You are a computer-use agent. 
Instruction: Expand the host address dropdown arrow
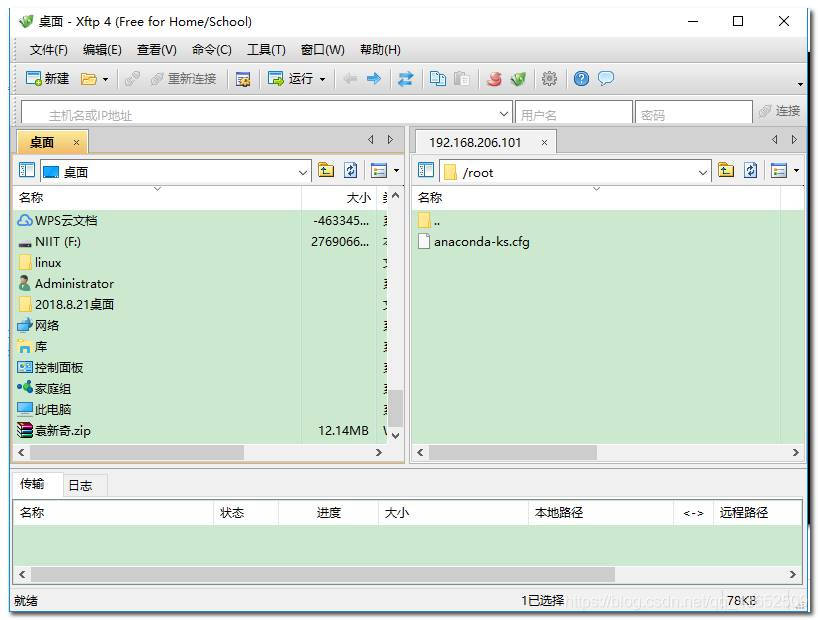click(x=503, y=113)
